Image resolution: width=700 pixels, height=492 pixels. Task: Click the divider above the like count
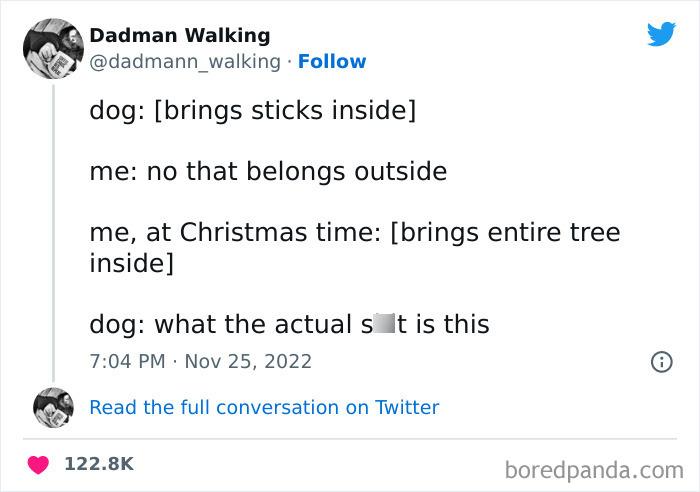350,439
